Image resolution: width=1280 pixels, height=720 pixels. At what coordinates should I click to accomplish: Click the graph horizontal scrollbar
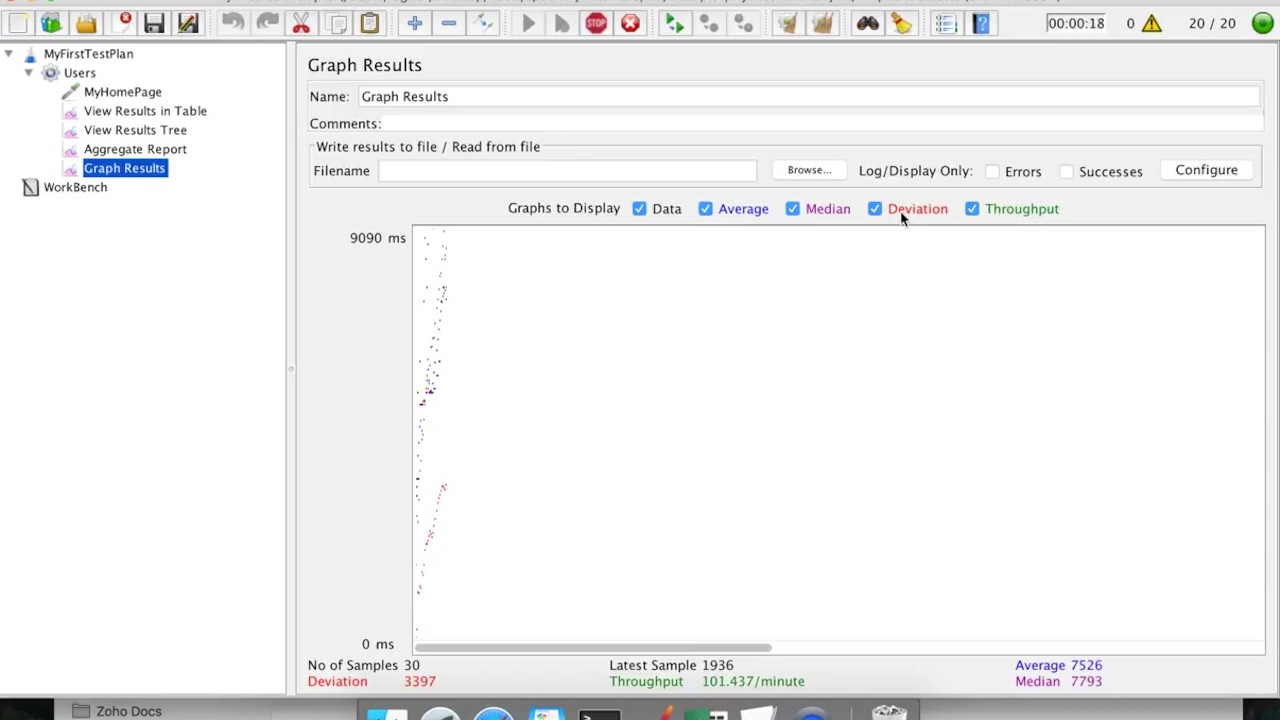click(x=593, y=648)
